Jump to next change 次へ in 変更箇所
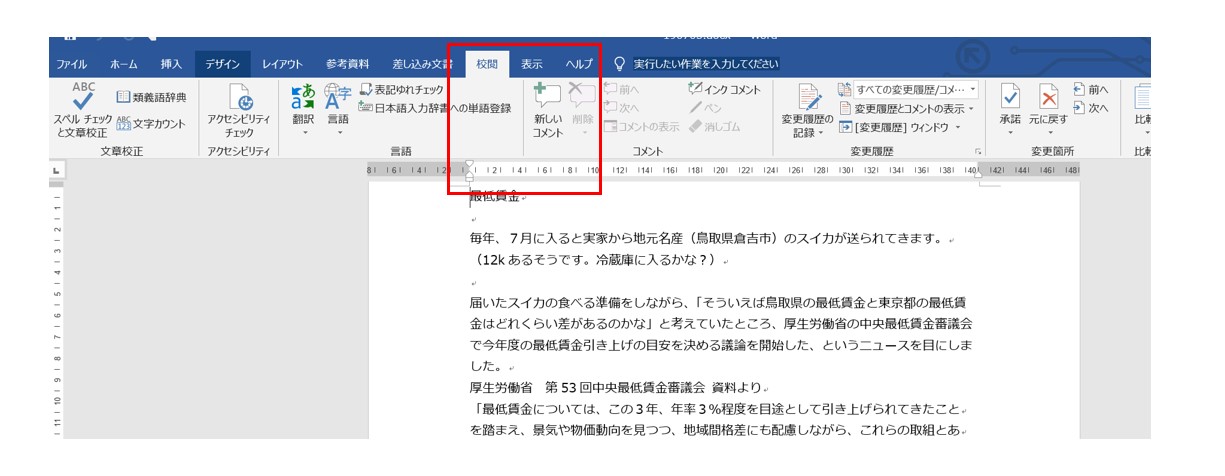This screenshot has width=1225, height=476. (1090, 108)
